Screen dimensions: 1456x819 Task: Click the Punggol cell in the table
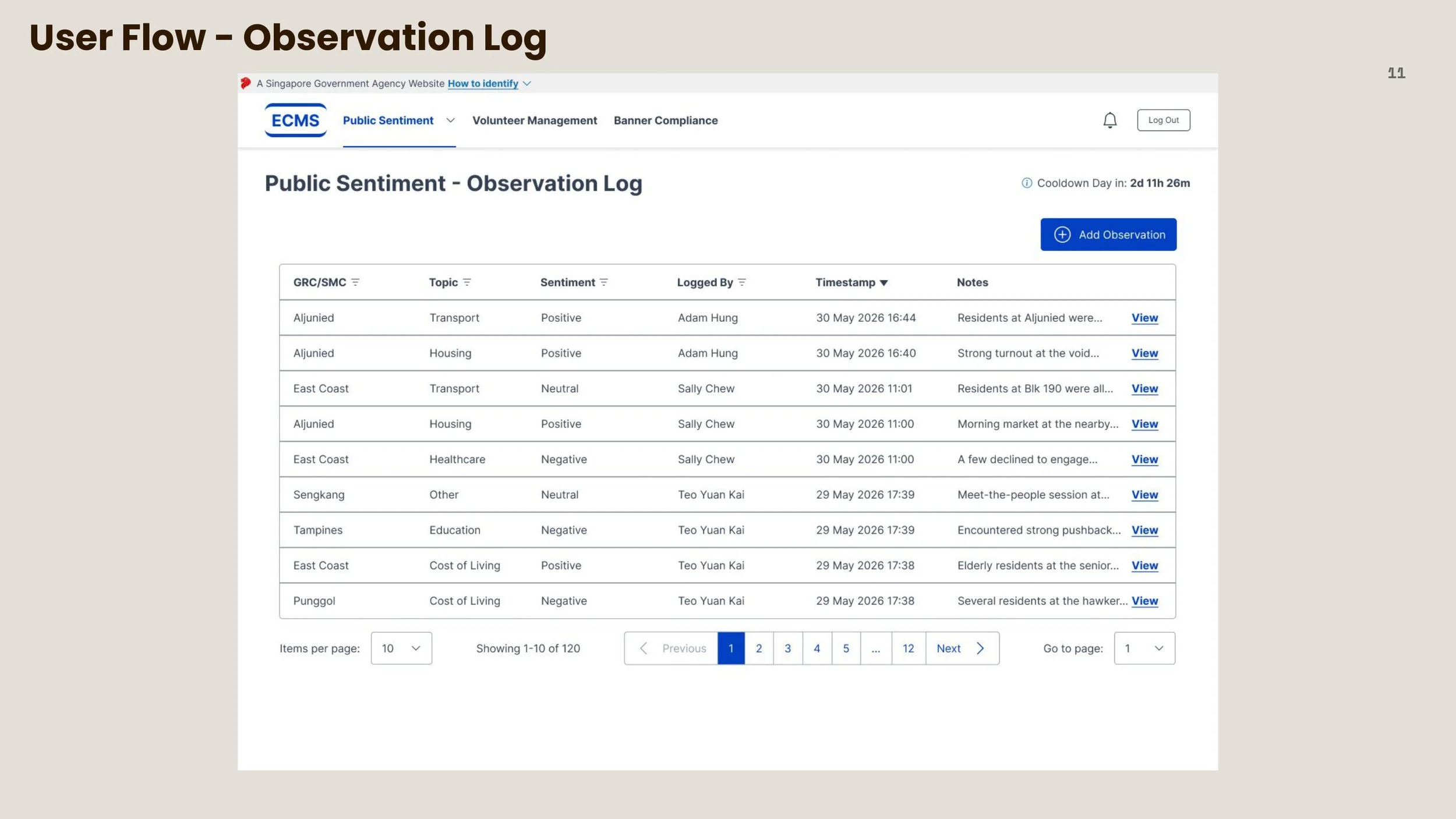(x=314, y=601)
